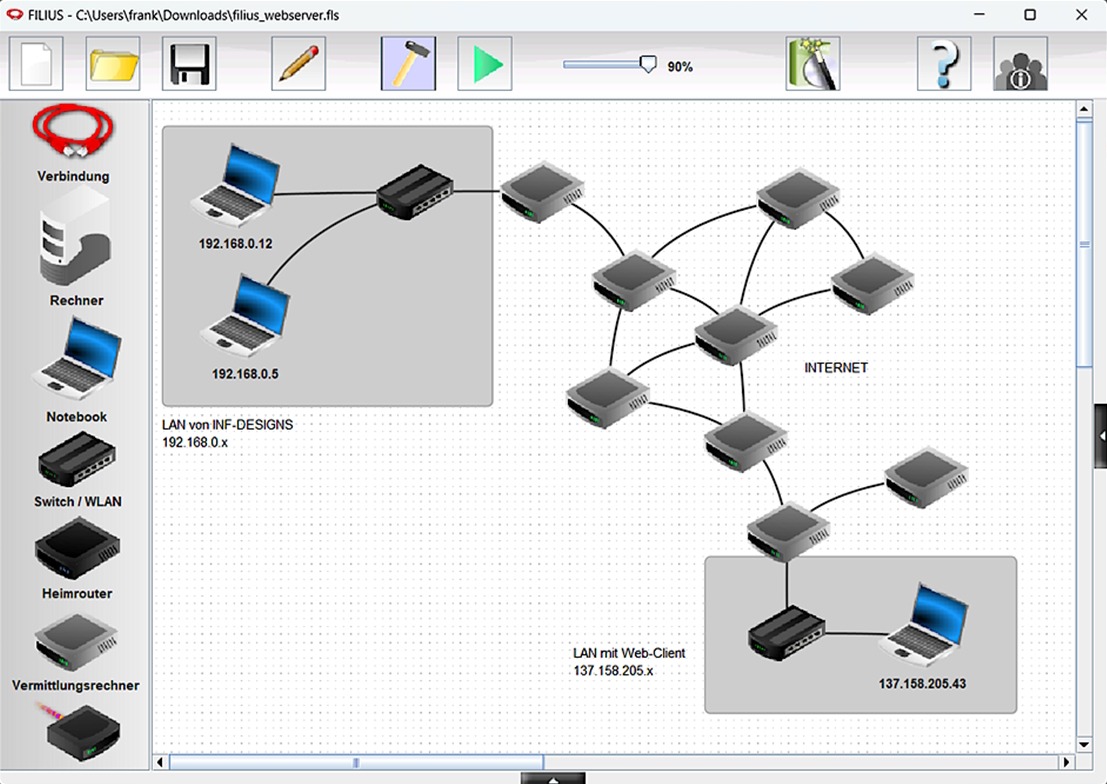
Task: Select notebook 192.168.0.12 on the canvas
Action: (x=236, y=186)
